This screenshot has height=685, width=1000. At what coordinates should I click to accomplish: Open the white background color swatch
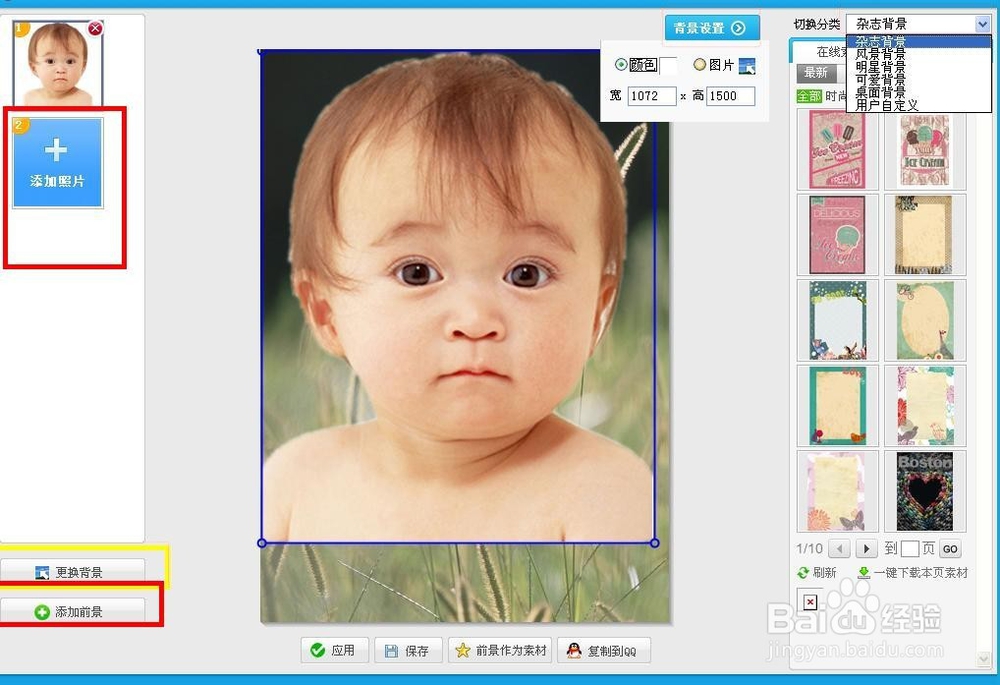(668, 65)
